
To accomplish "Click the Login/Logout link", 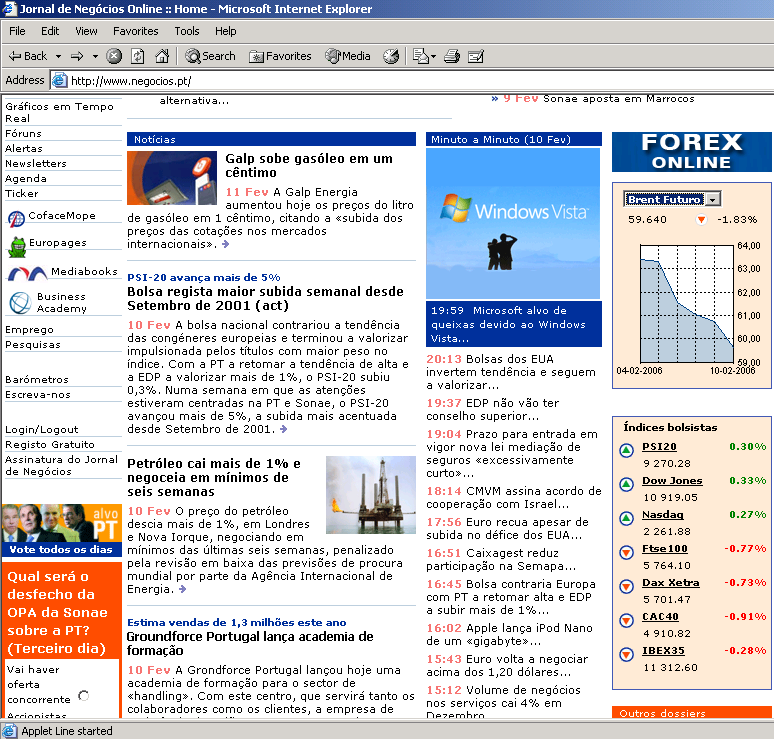I will click(41, 429).
